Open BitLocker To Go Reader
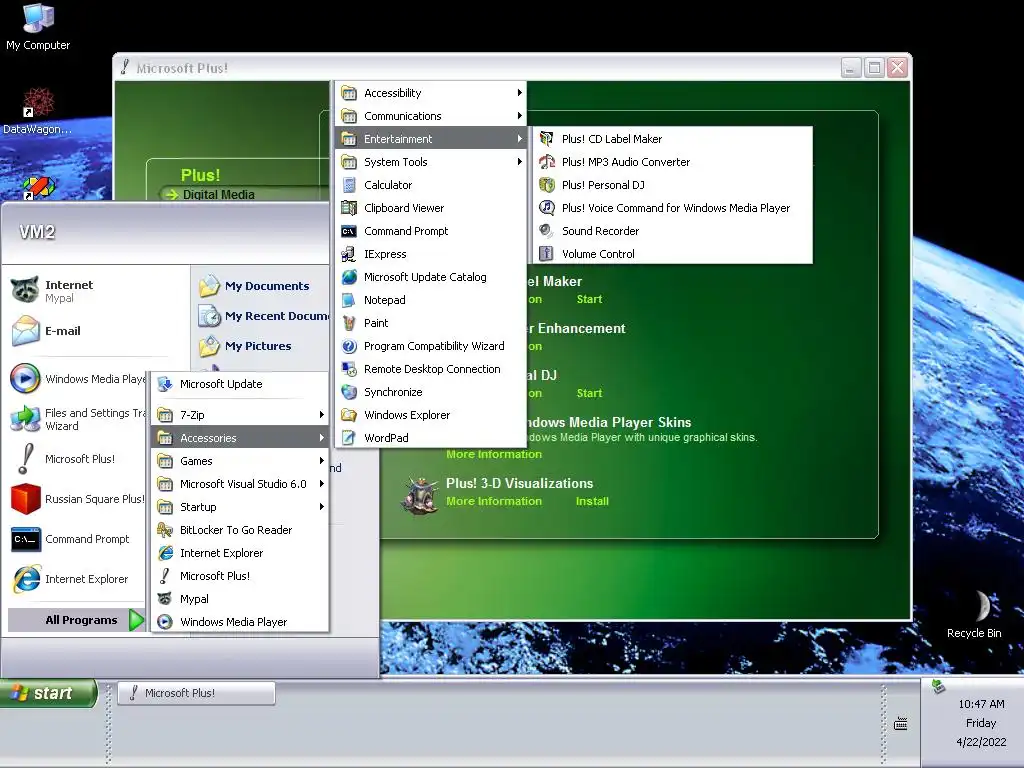The image size is (1024, 768). [240, 530]
